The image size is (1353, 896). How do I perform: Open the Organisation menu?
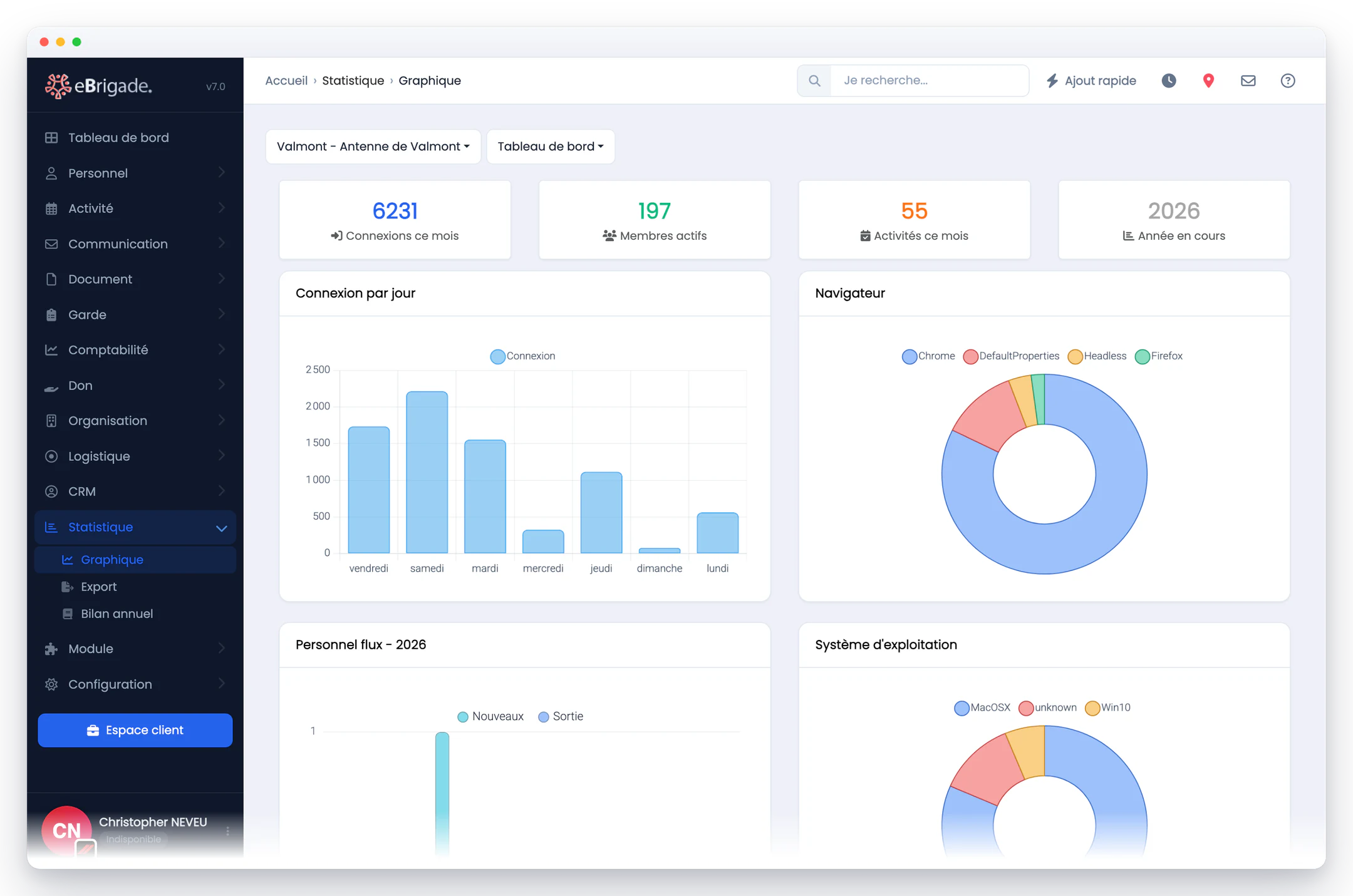135,421
